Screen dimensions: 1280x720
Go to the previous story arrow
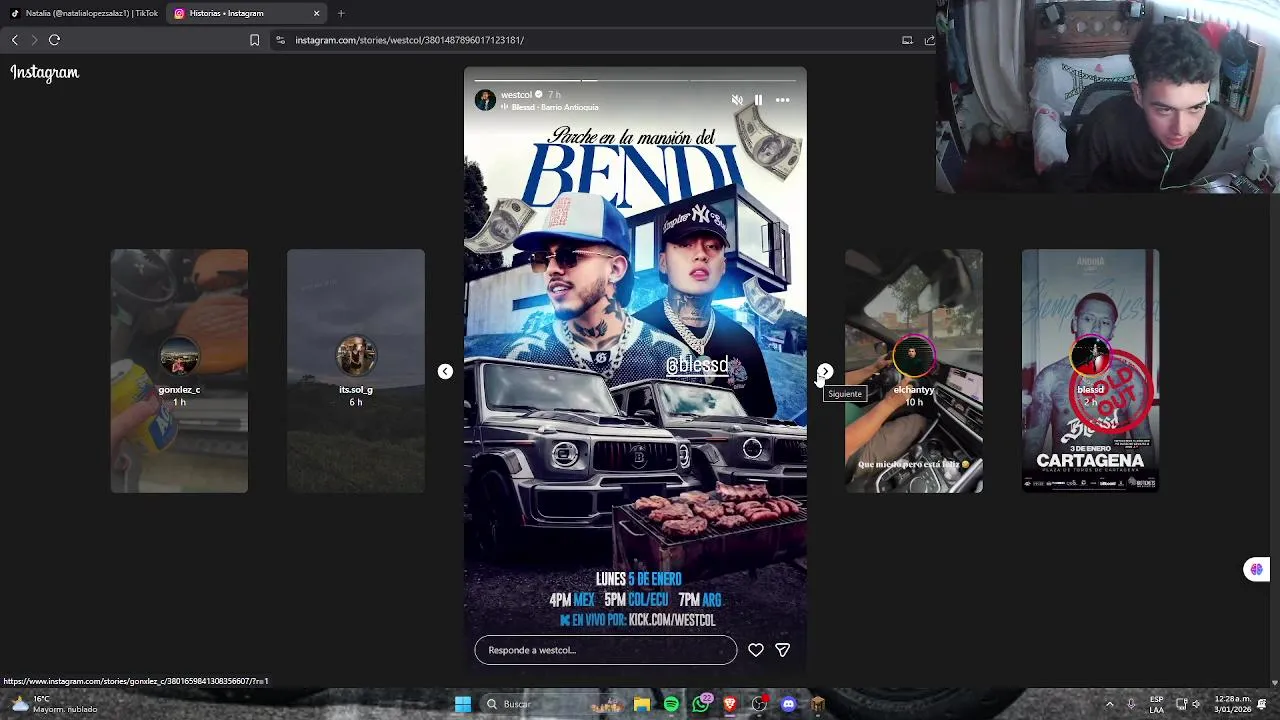pos(445,371)
